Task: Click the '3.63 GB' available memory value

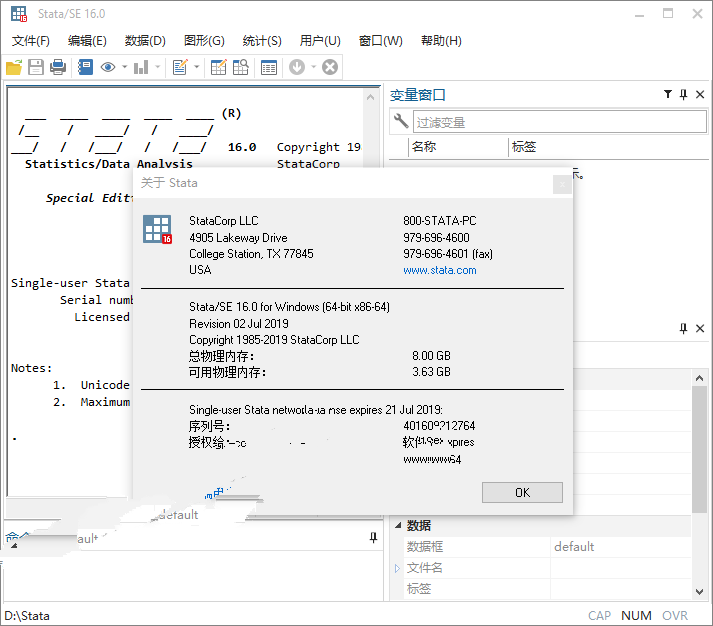Action: point(431,372)
